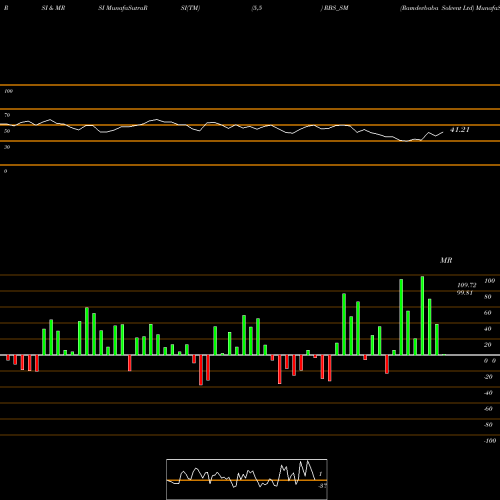Click the MR axis label -80

[488, 425]
